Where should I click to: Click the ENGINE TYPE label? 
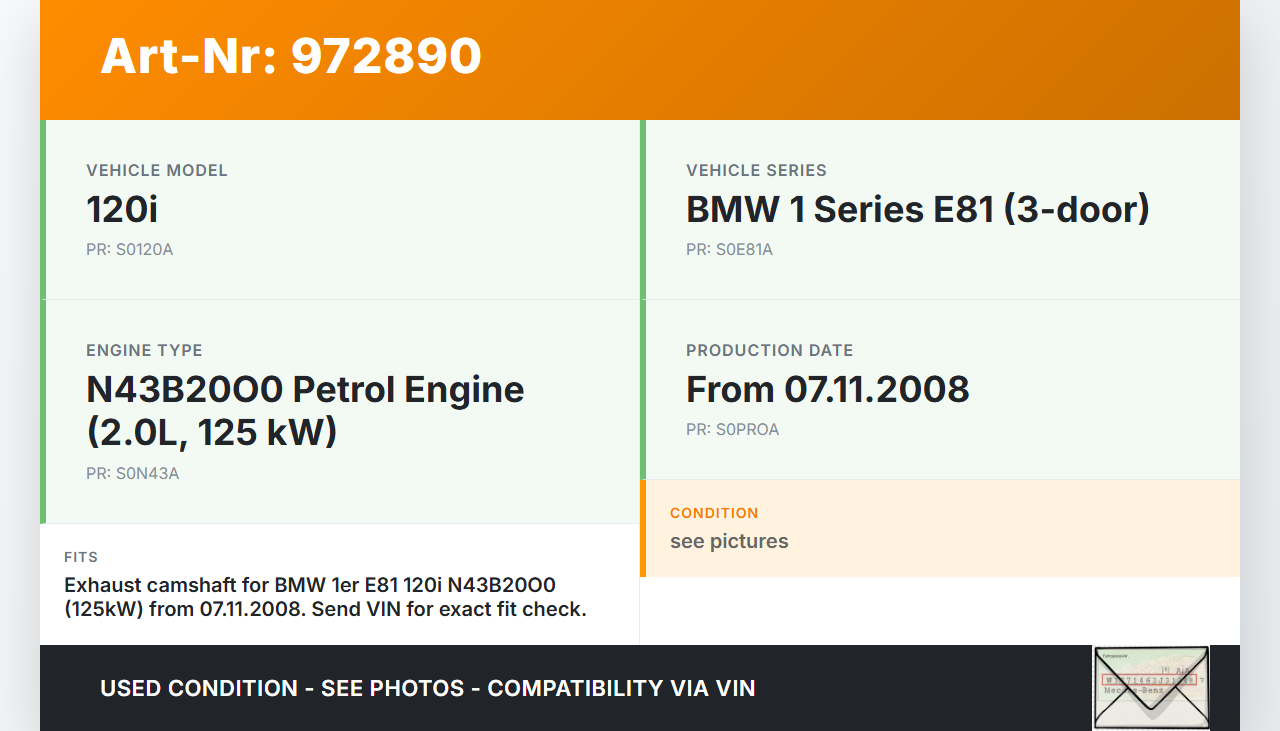pos(144,350)
